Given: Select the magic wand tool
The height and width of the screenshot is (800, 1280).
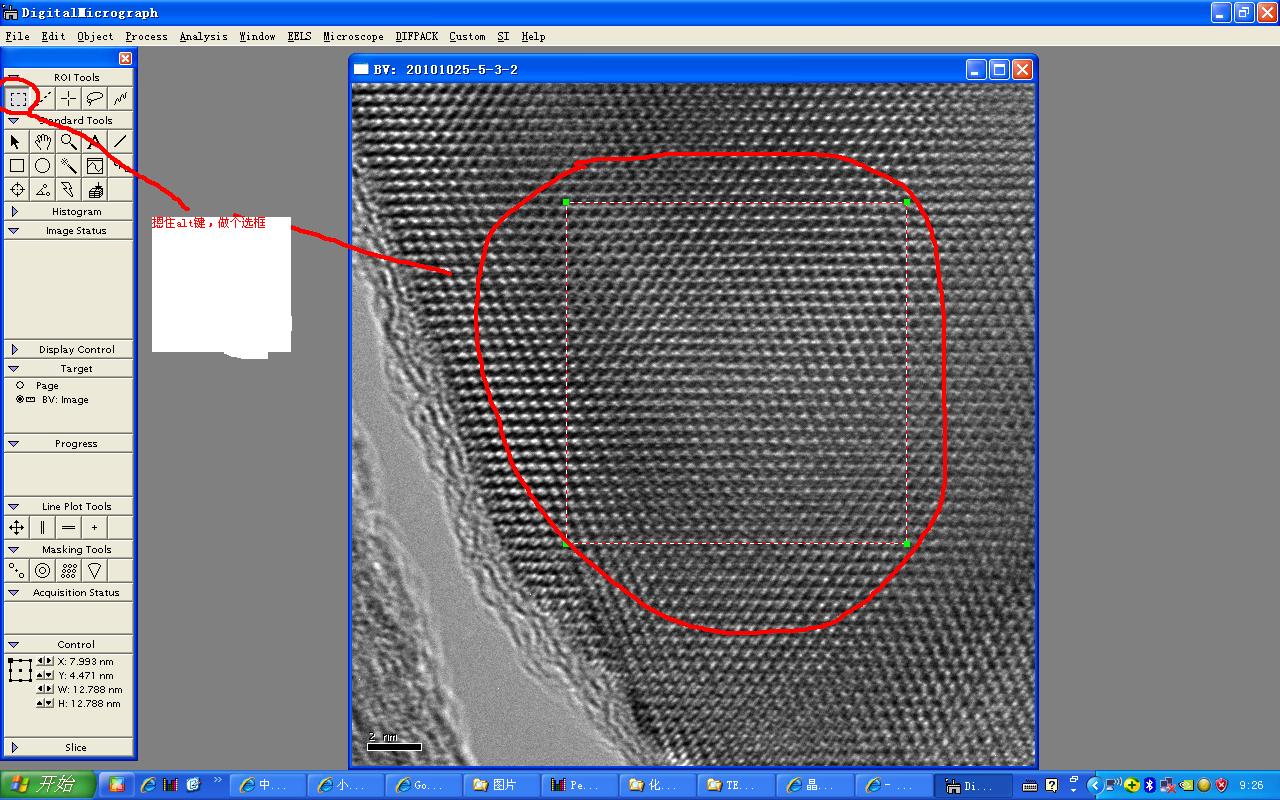Looking at the screenshot, I should [68, 165].
